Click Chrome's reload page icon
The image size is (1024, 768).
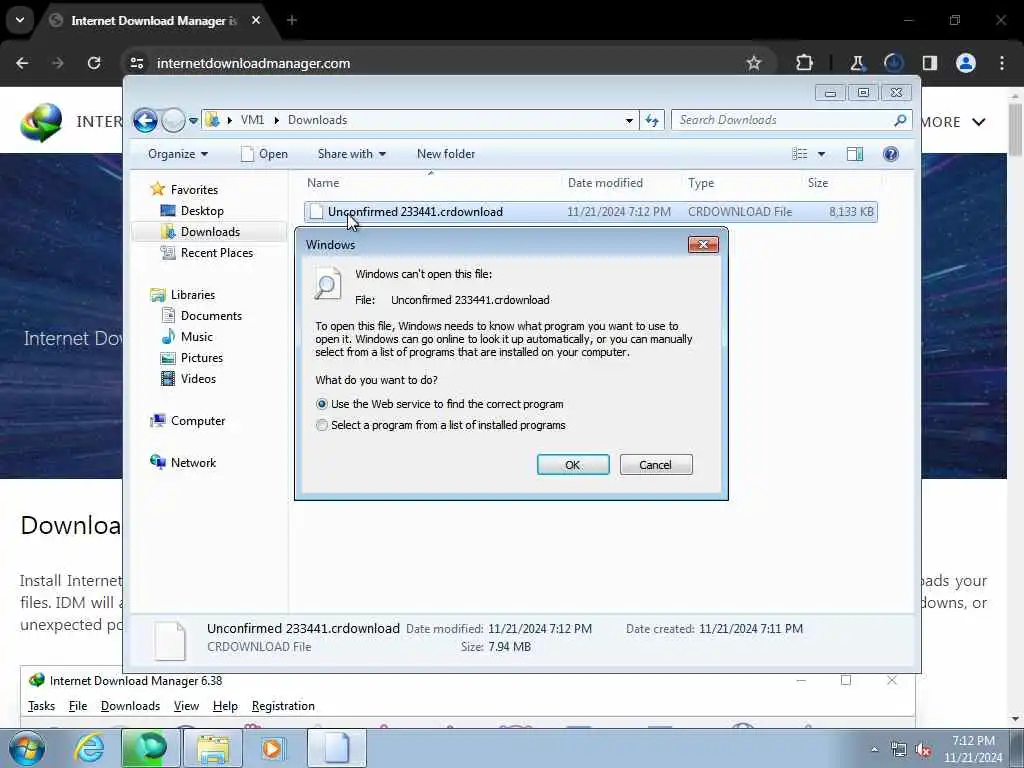pos(94,63)
